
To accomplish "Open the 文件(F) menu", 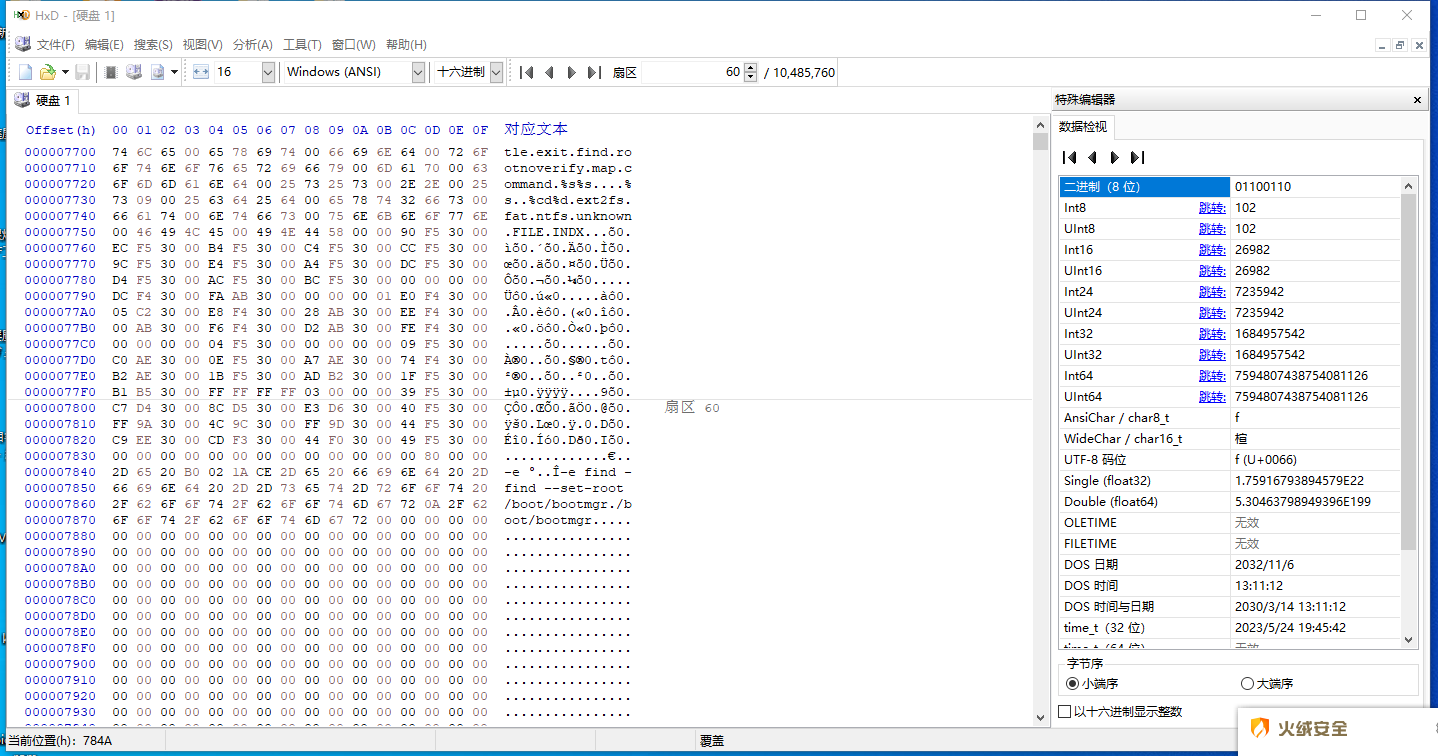I will (x=56, y=45).
